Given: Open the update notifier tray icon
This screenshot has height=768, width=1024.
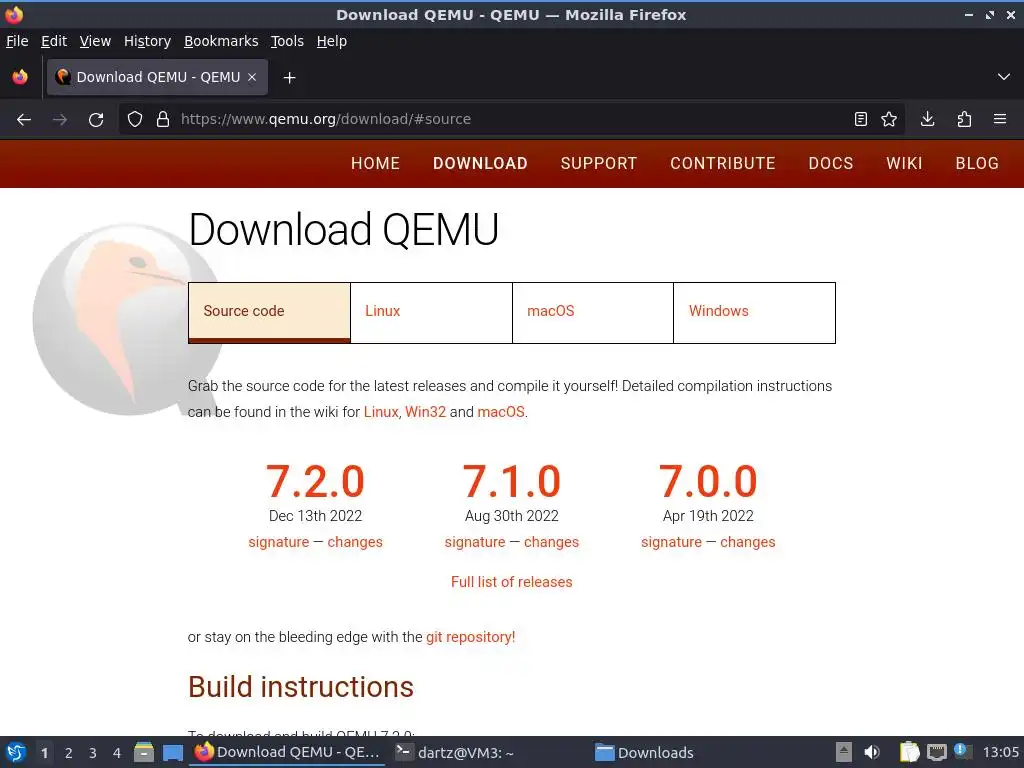Looking at the screenshot, I should [962, 752].
